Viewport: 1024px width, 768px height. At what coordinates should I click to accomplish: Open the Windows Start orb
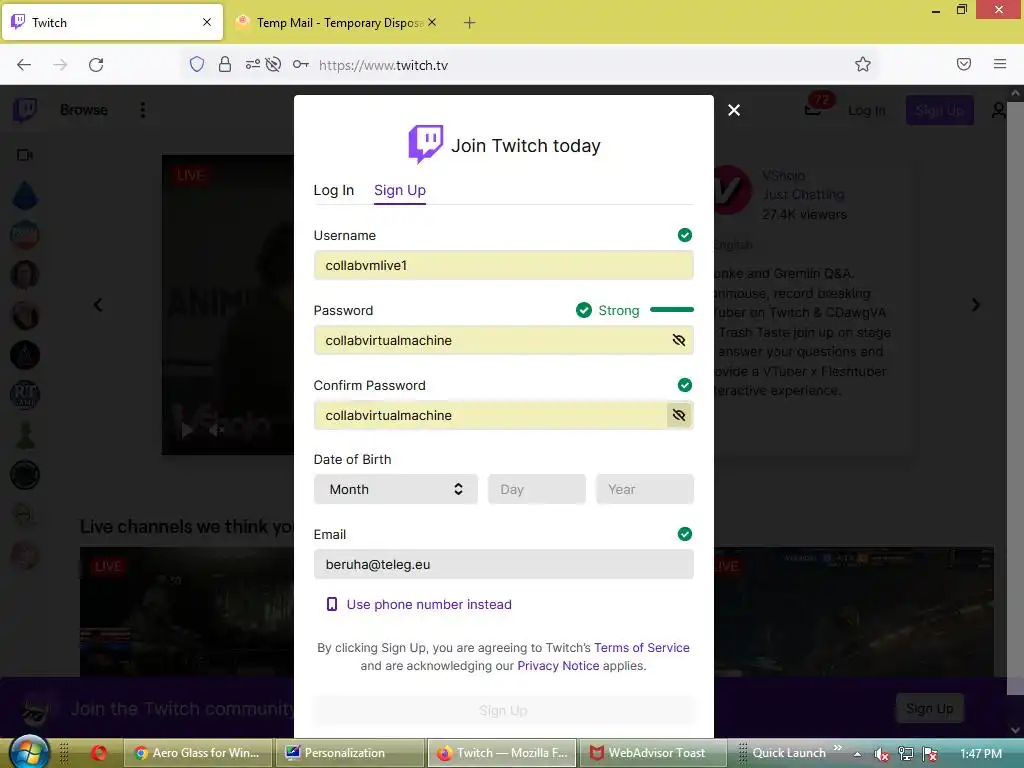28,751
